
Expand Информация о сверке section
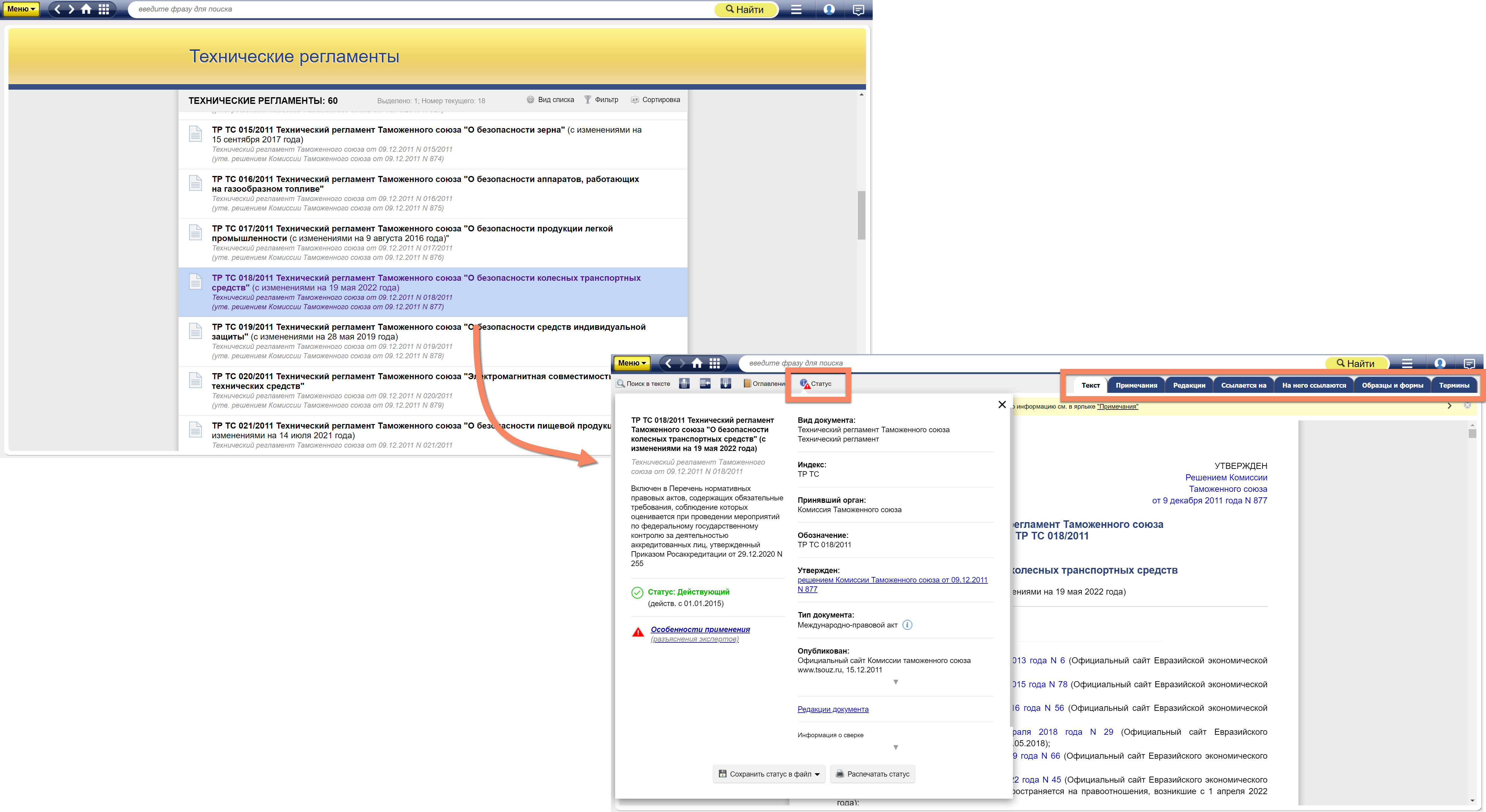coord(895,747)
